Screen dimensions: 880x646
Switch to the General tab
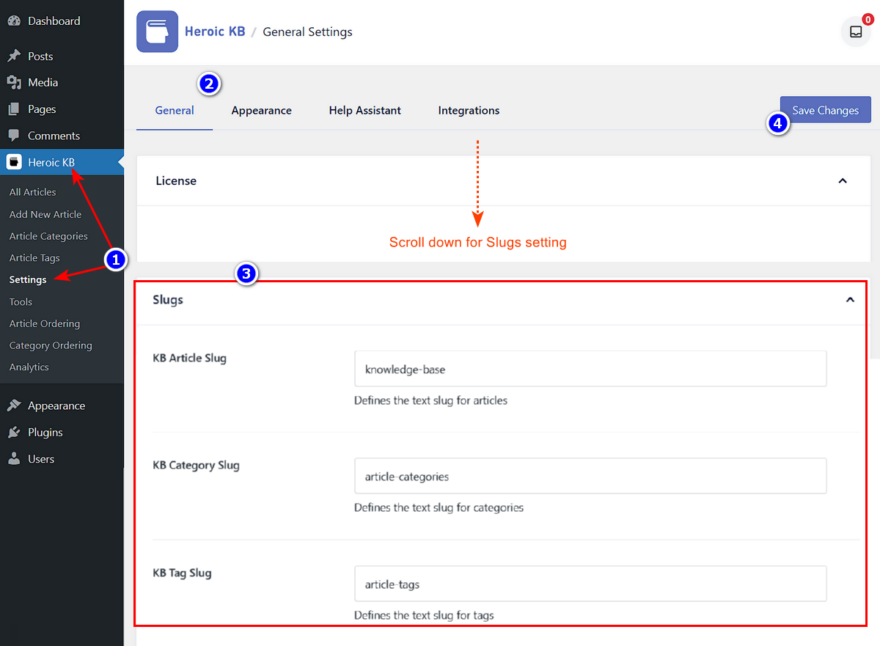click(x=175, y=111)
